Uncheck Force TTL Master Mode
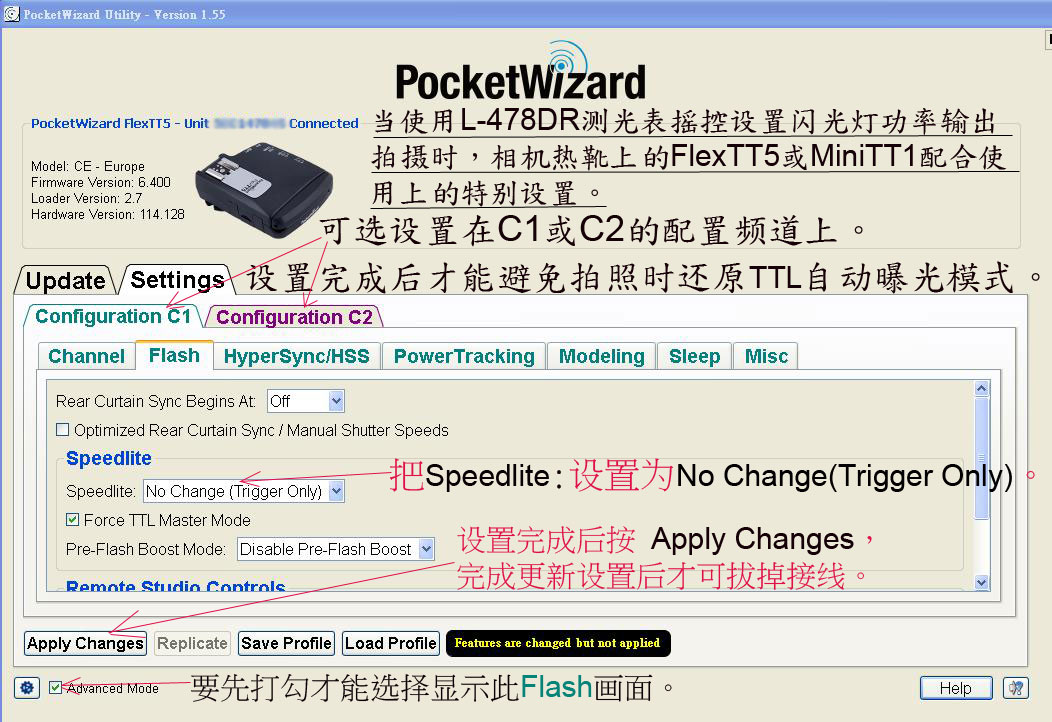Image resolution: width=1052 pixels, height=722 pixels. [x=72, y=519]
